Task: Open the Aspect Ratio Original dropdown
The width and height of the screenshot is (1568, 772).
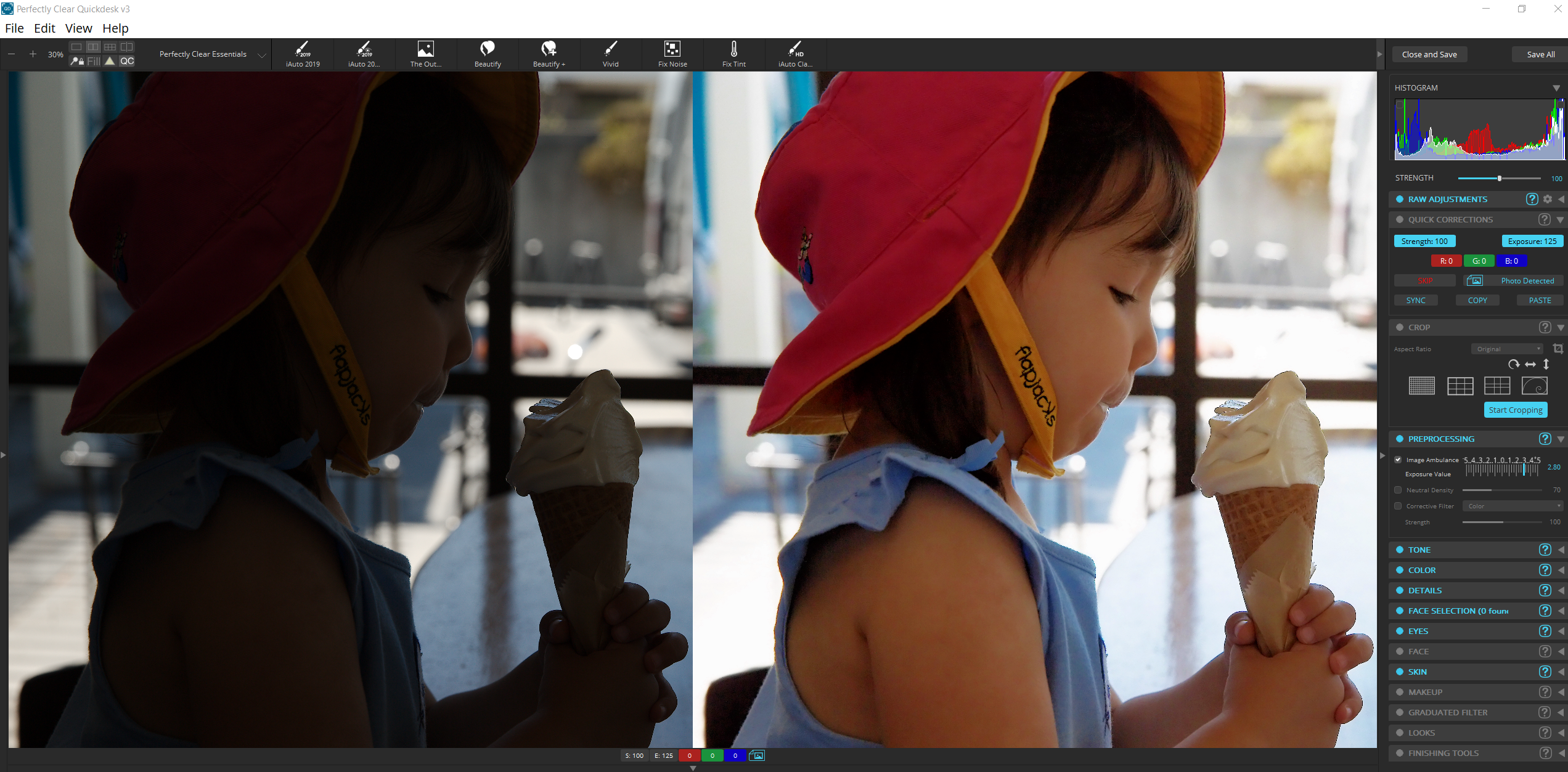Action: click(1508, 349)
